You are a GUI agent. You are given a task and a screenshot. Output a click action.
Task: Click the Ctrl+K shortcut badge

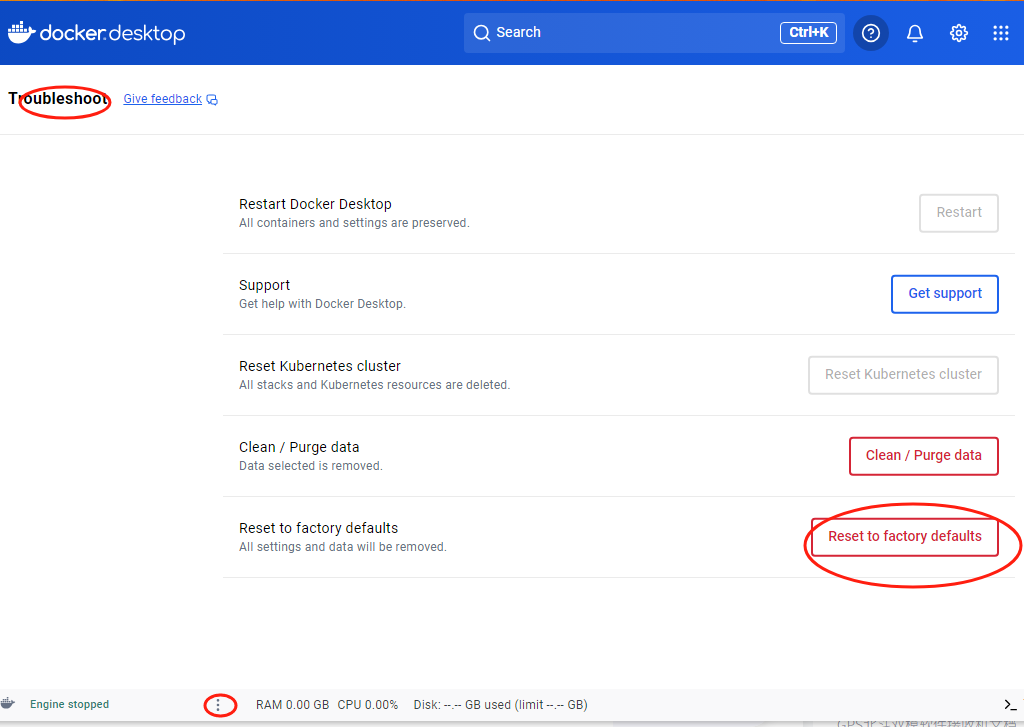click(808, 33)
